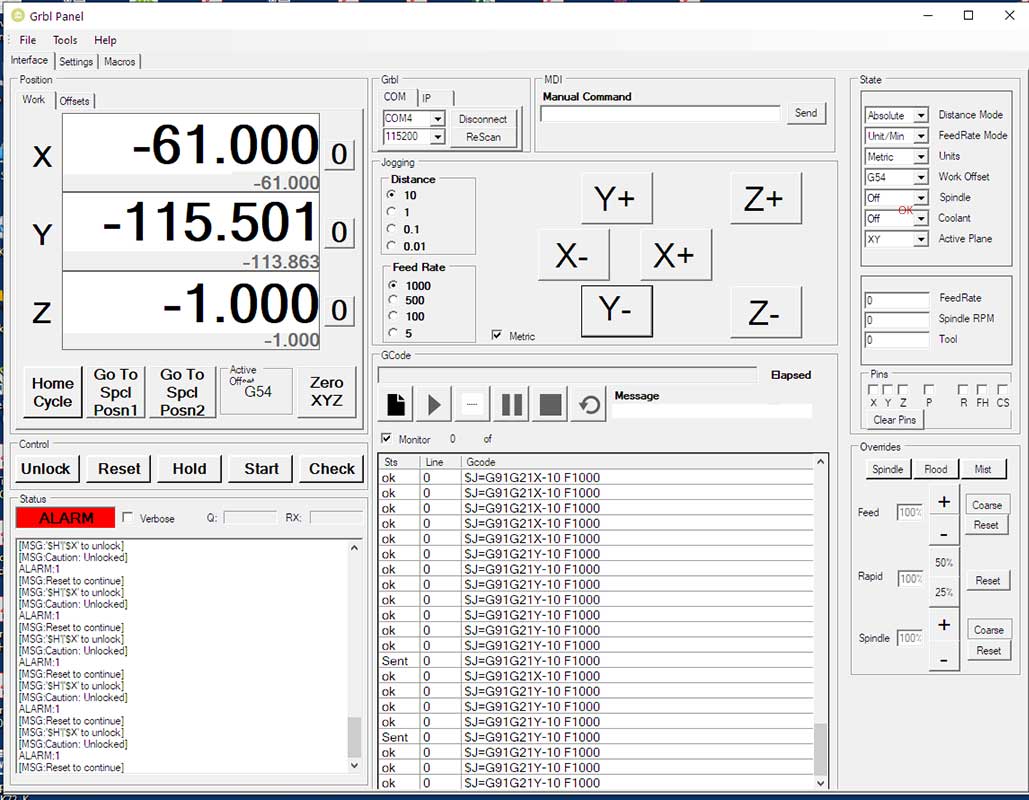Rewind the GCode file with the reload icon
The height and width of the screenshot is (800, 1029).
click(590, 404)
